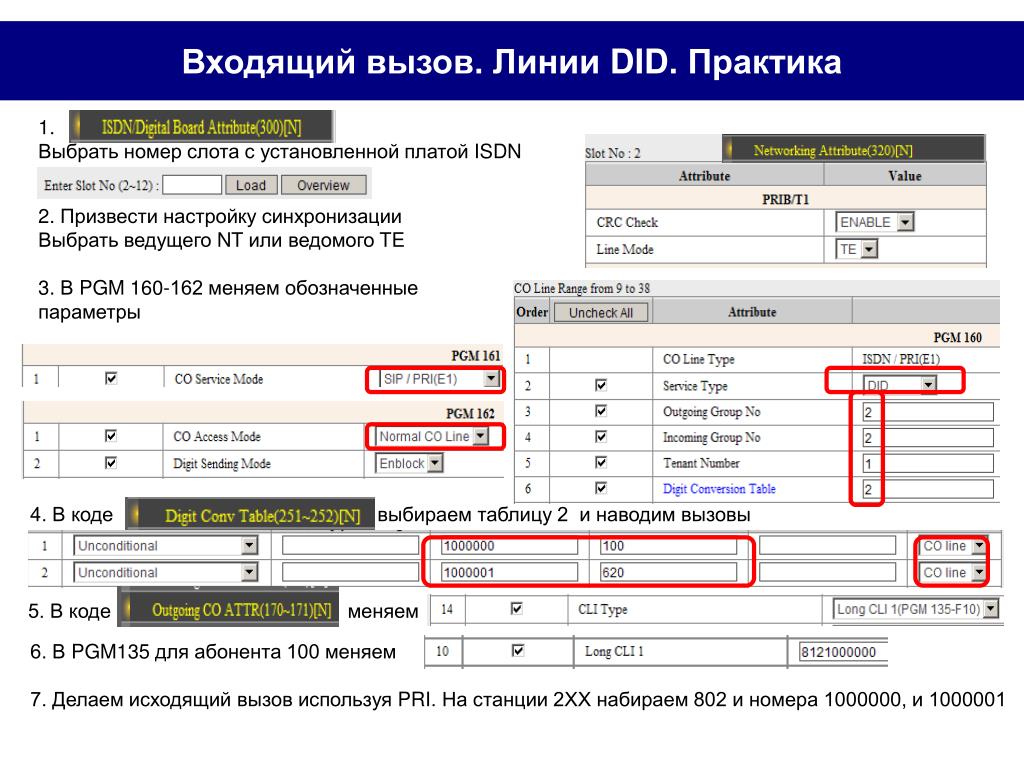The image size is (1024, 768).
Task: Toggle the CO Access Mode checkbox
Action: pyautogui.click(x=111, y=436)
